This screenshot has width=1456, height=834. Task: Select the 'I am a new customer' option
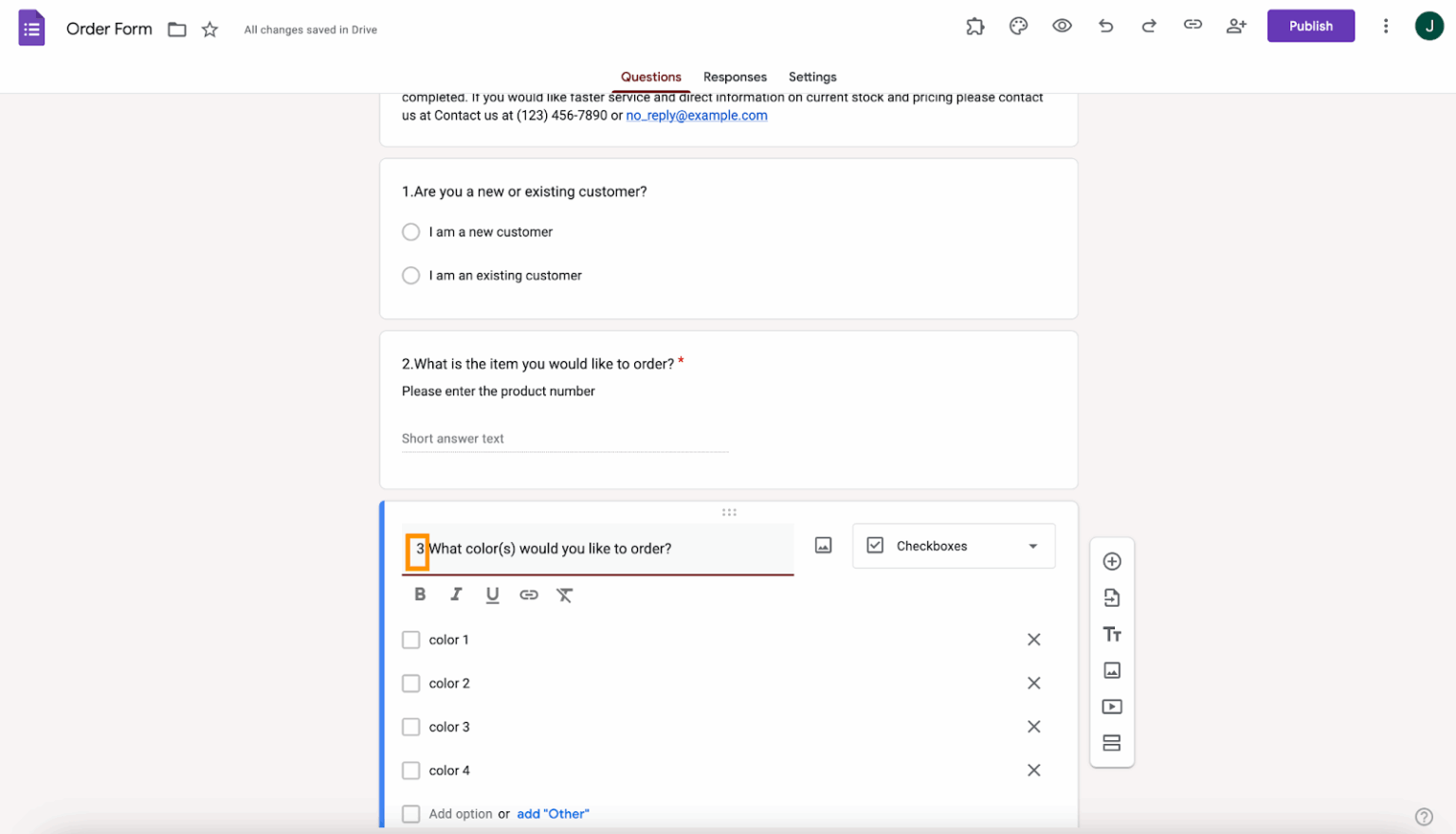tap(410, 231)
